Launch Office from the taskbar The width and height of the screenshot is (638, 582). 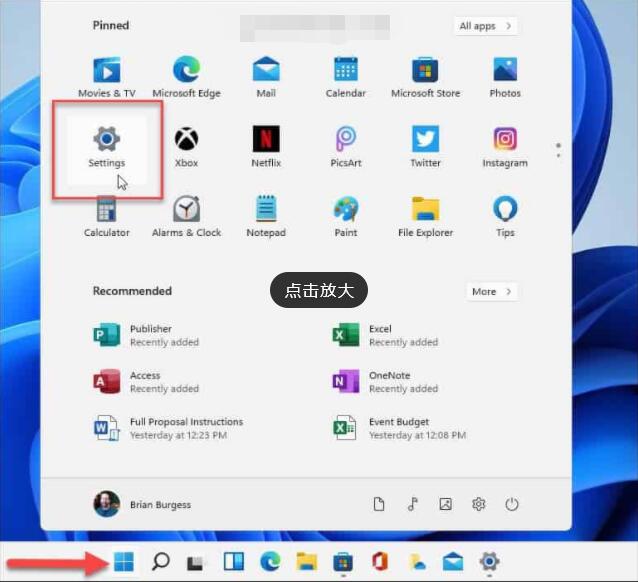click(x=380, y=562)
